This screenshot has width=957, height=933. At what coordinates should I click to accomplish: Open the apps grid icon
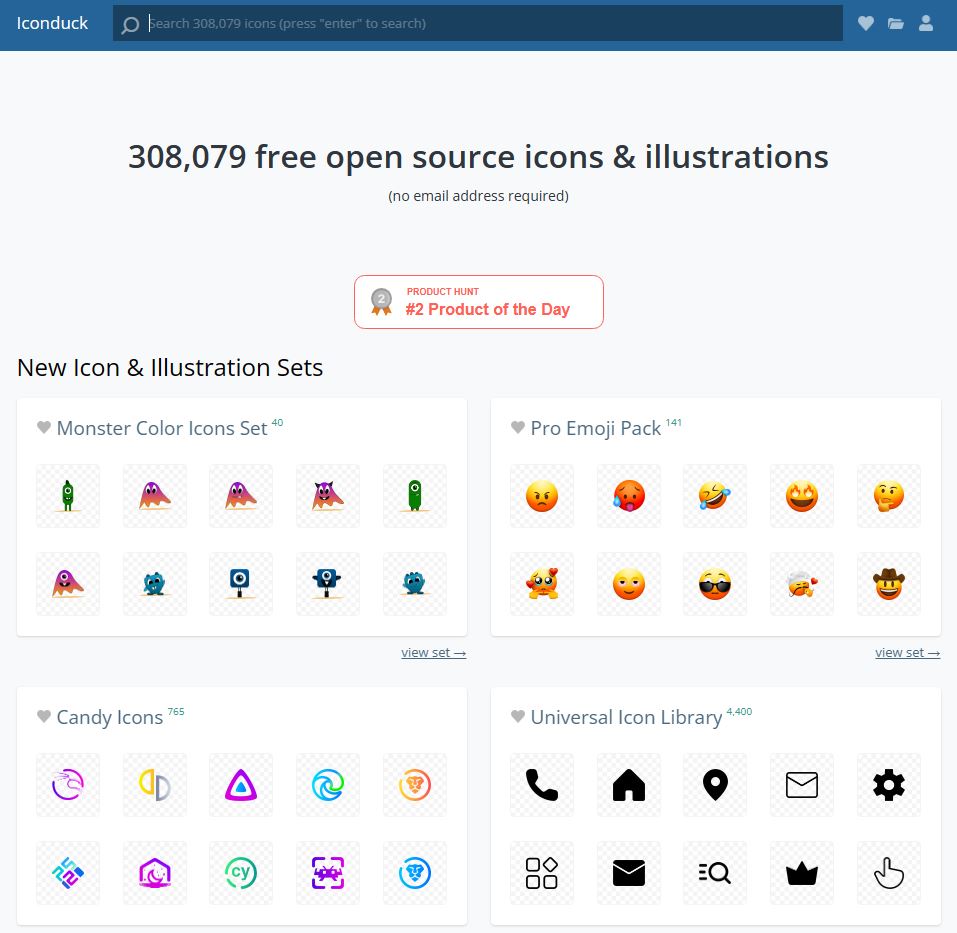click(x=542, y=873)
